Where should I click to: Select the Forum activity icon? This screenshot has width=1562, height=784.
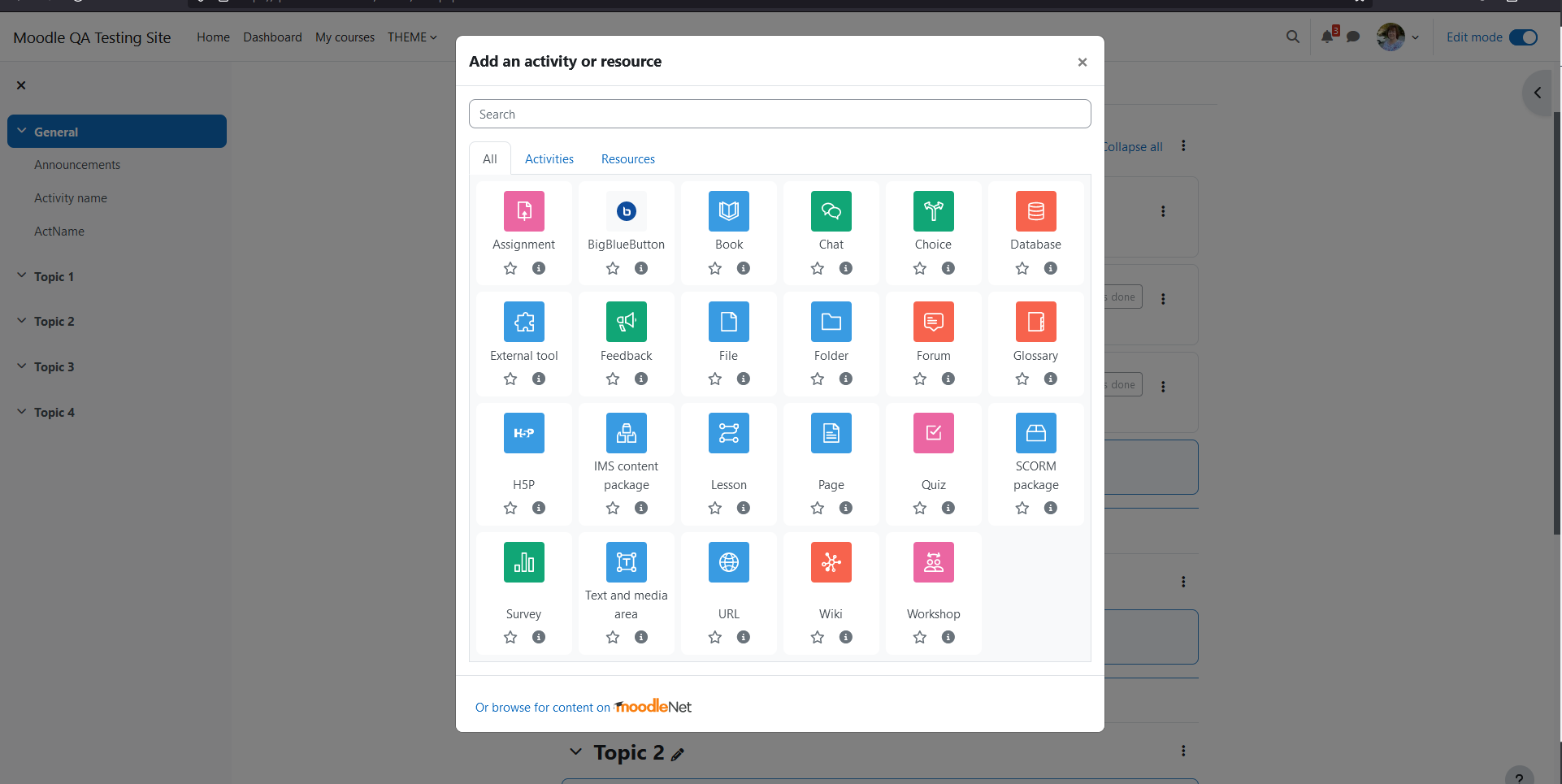pos(934,322)
